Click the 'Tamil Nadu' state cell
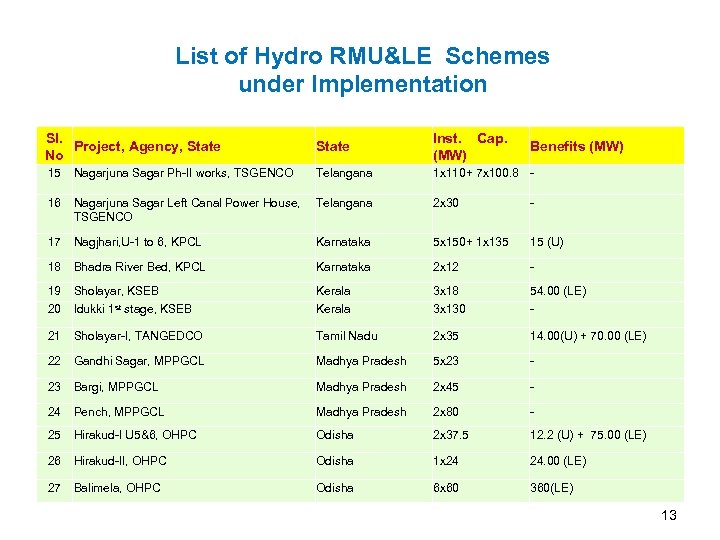This screenshot has height=540, width=720. [x=347, y=336]
